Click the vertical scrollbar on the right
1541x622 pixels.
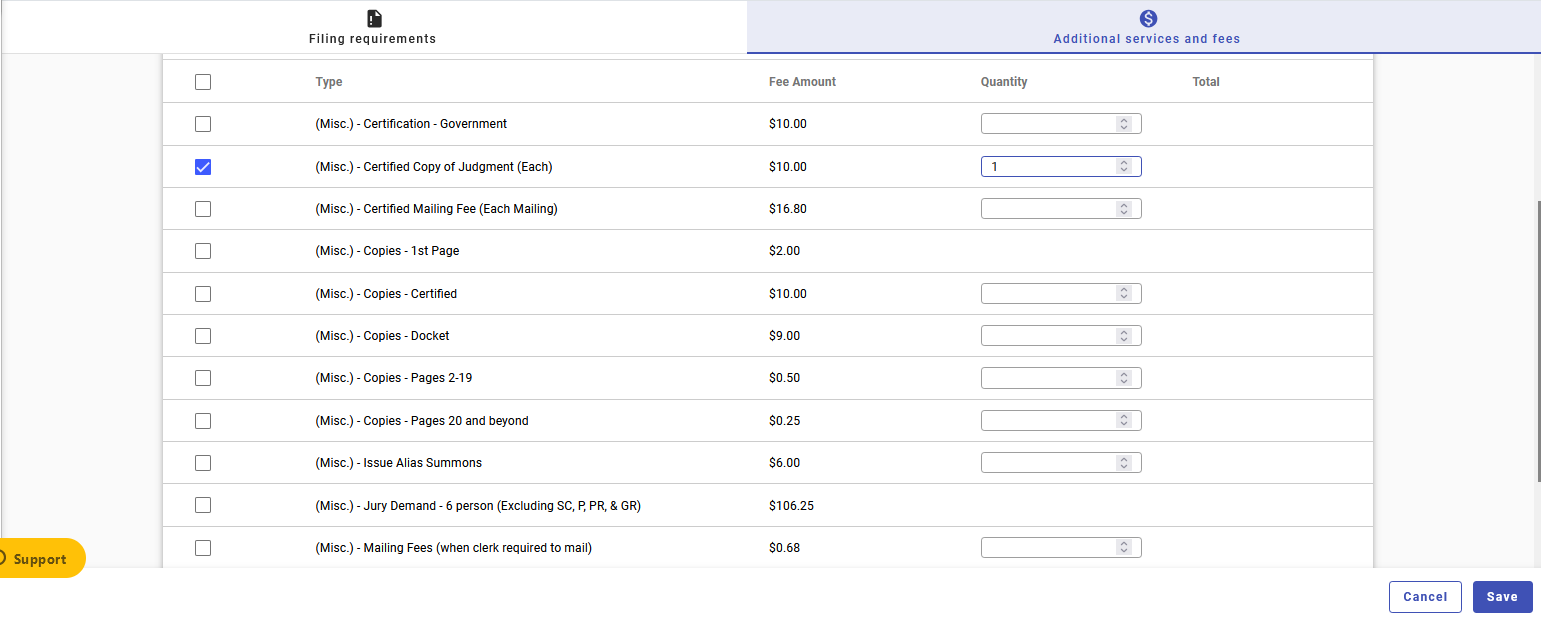tap(1537, 340)
